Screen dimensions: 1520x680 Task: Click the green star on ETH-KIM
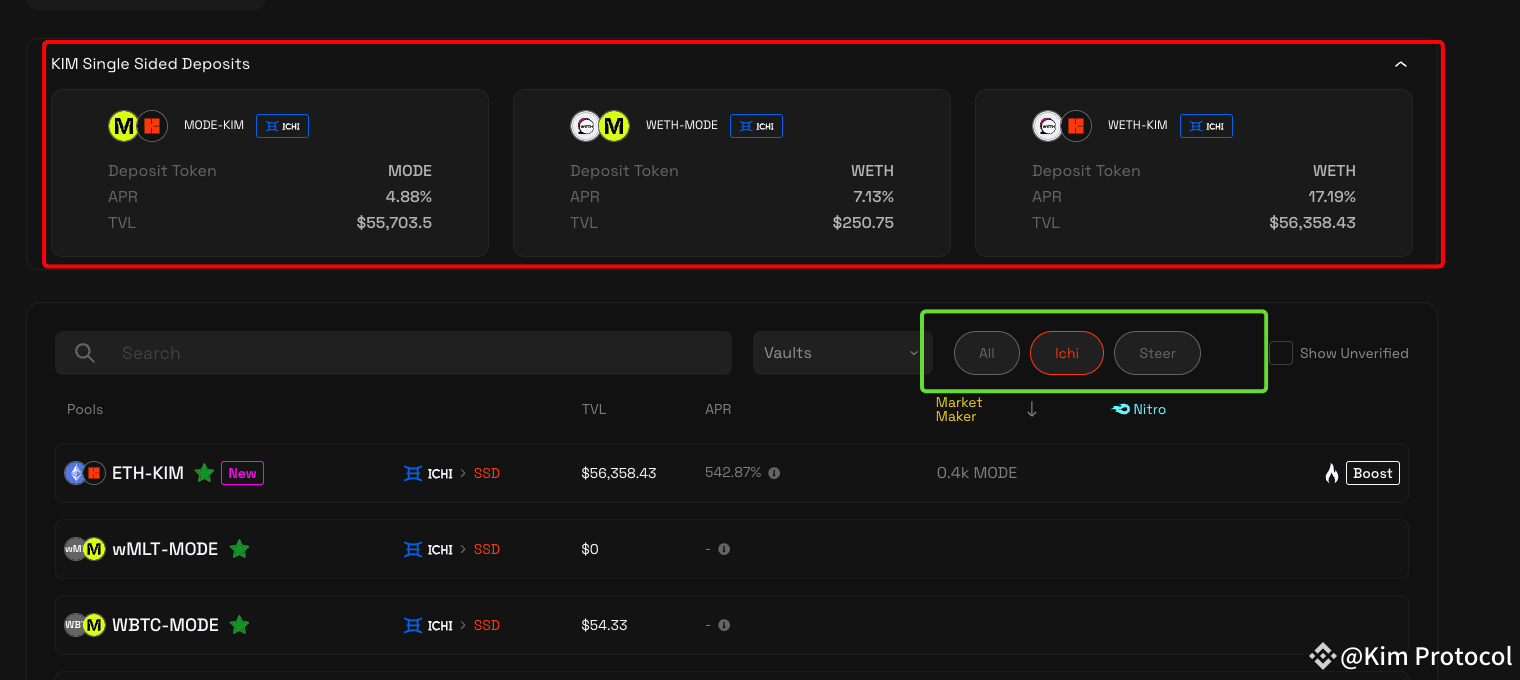[x=204, y=473]
